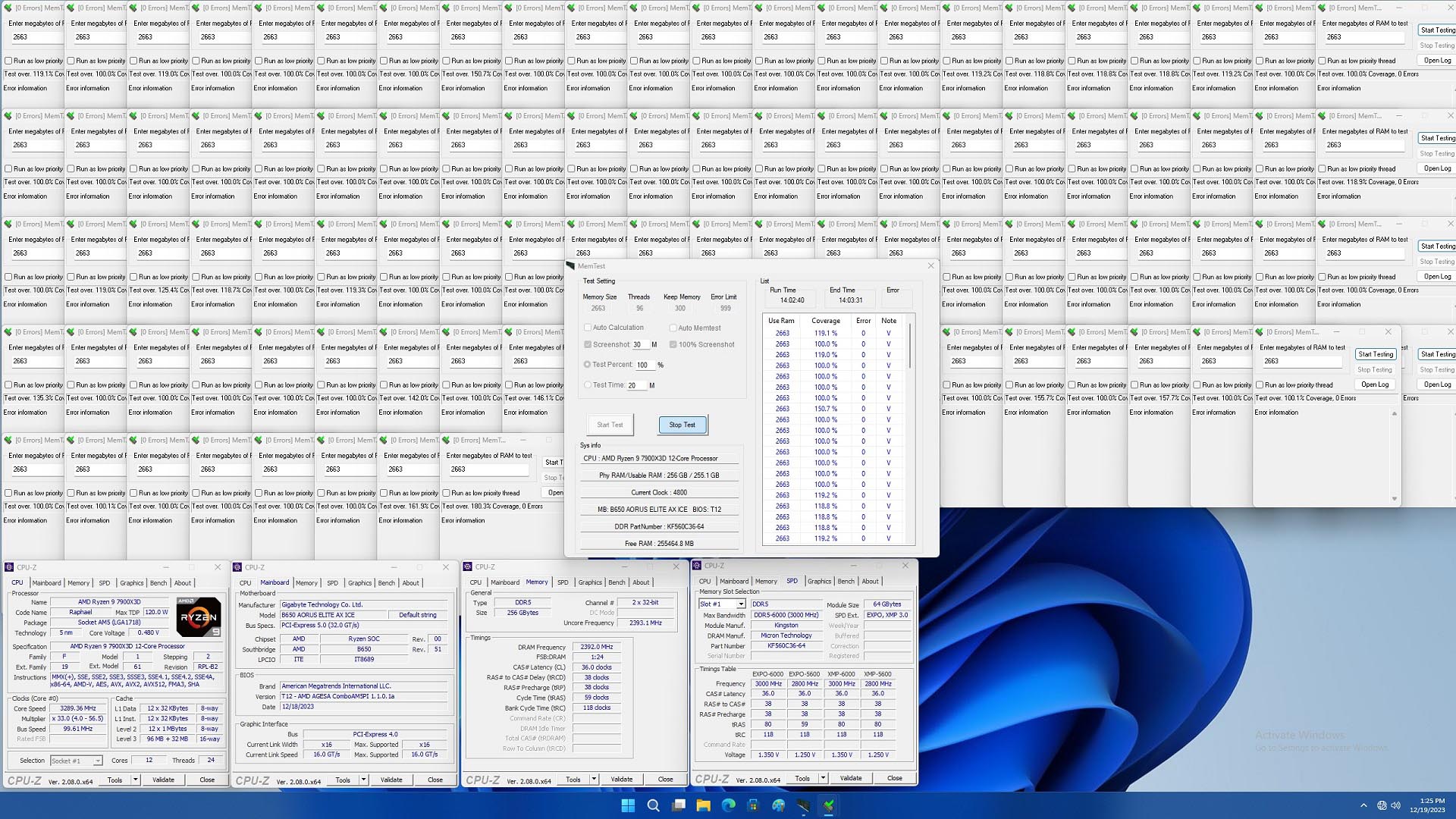Click the Test Percent input field
Viewport: 1456px width, 819px height.
pos(645,364)
